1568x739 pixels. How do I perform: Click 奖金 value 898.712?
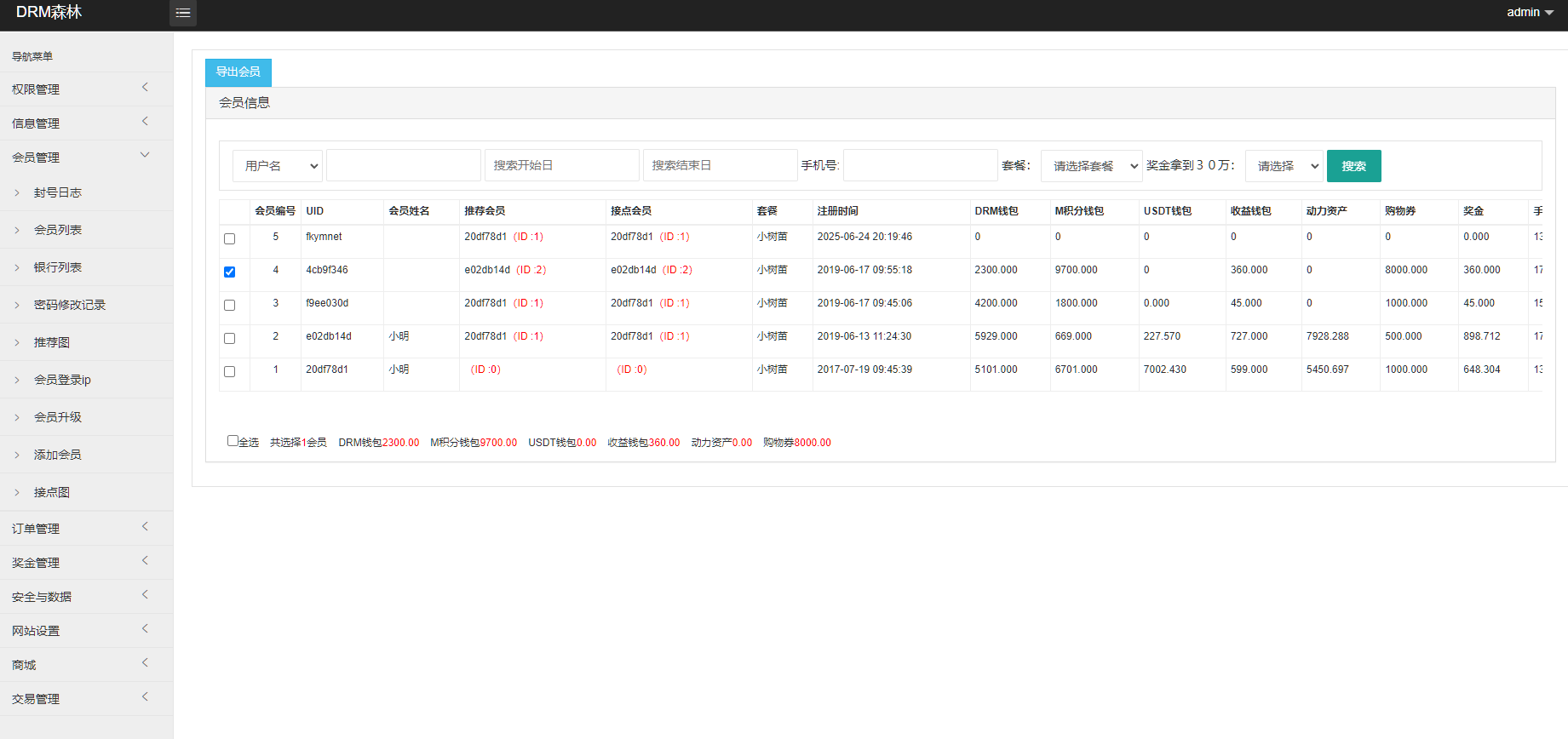tap(1482, 336)
